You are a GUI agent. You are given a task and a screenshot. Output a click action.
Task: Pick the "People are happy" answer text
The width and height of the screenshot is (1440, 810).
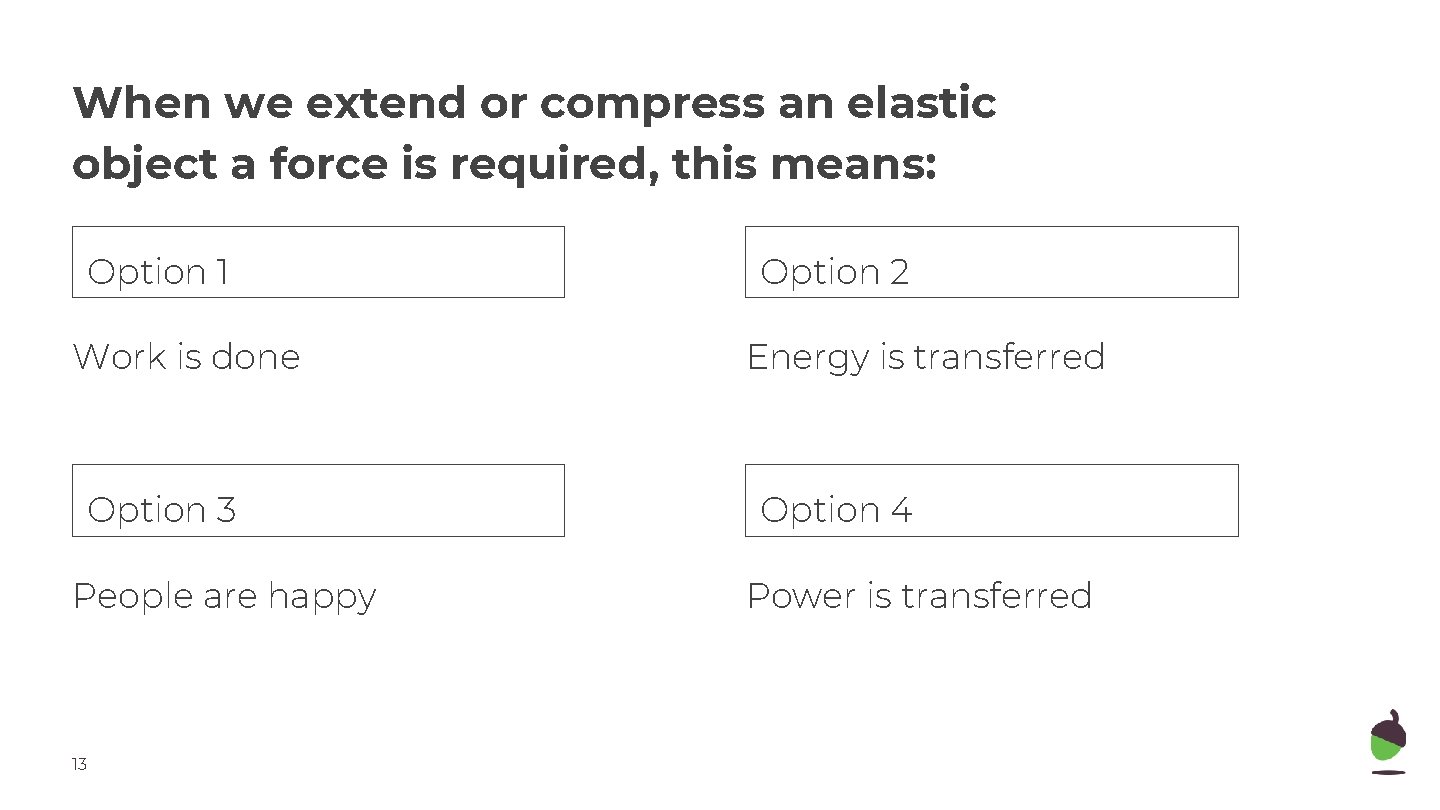click(224, 596)
